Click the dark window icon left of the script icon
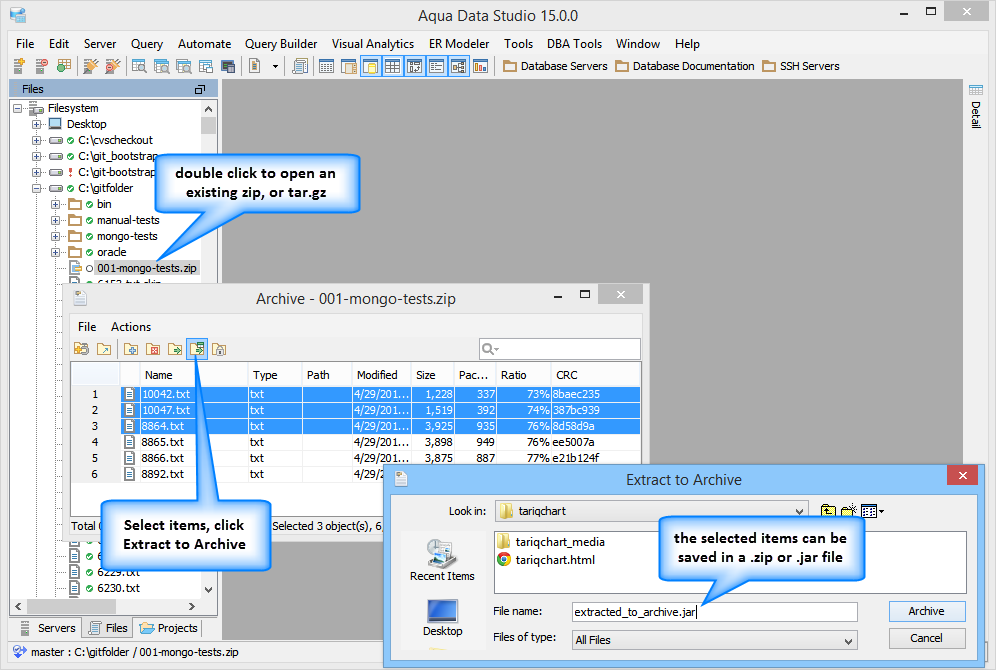This screenshot has width=996, height=670. pos(228,66)
